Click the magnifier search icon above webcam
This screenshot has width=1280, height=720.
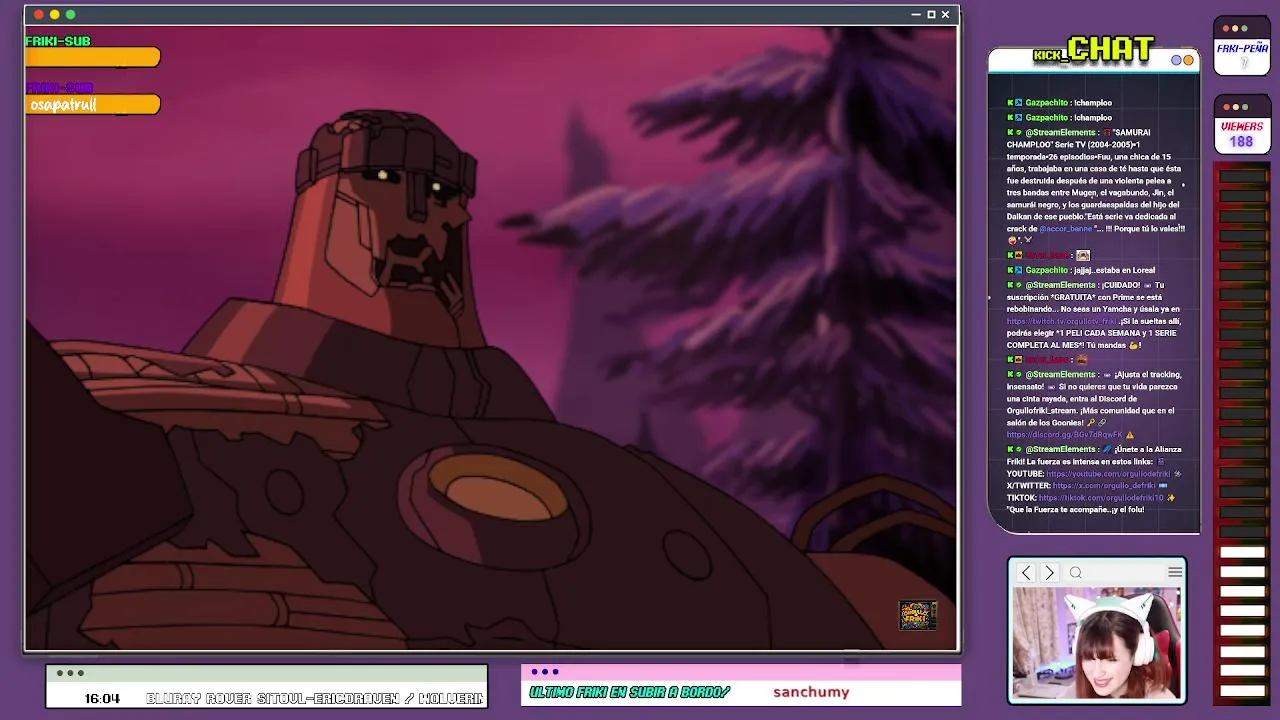tap(1076, 573)
